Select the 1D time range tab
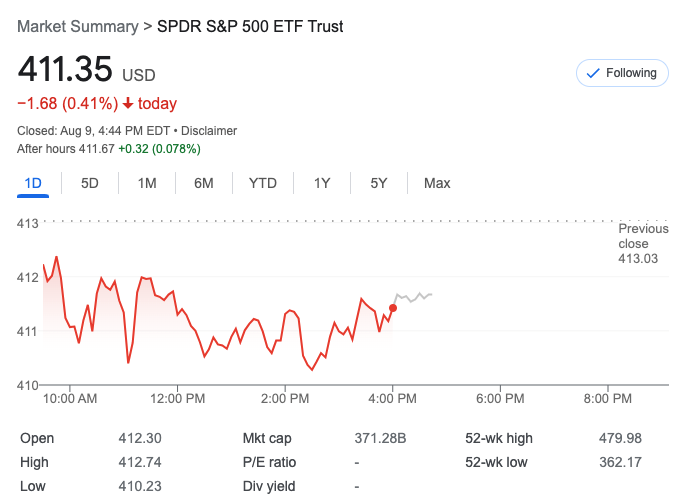695x502 pixels. pyautogui.click(x=32, y=183)
